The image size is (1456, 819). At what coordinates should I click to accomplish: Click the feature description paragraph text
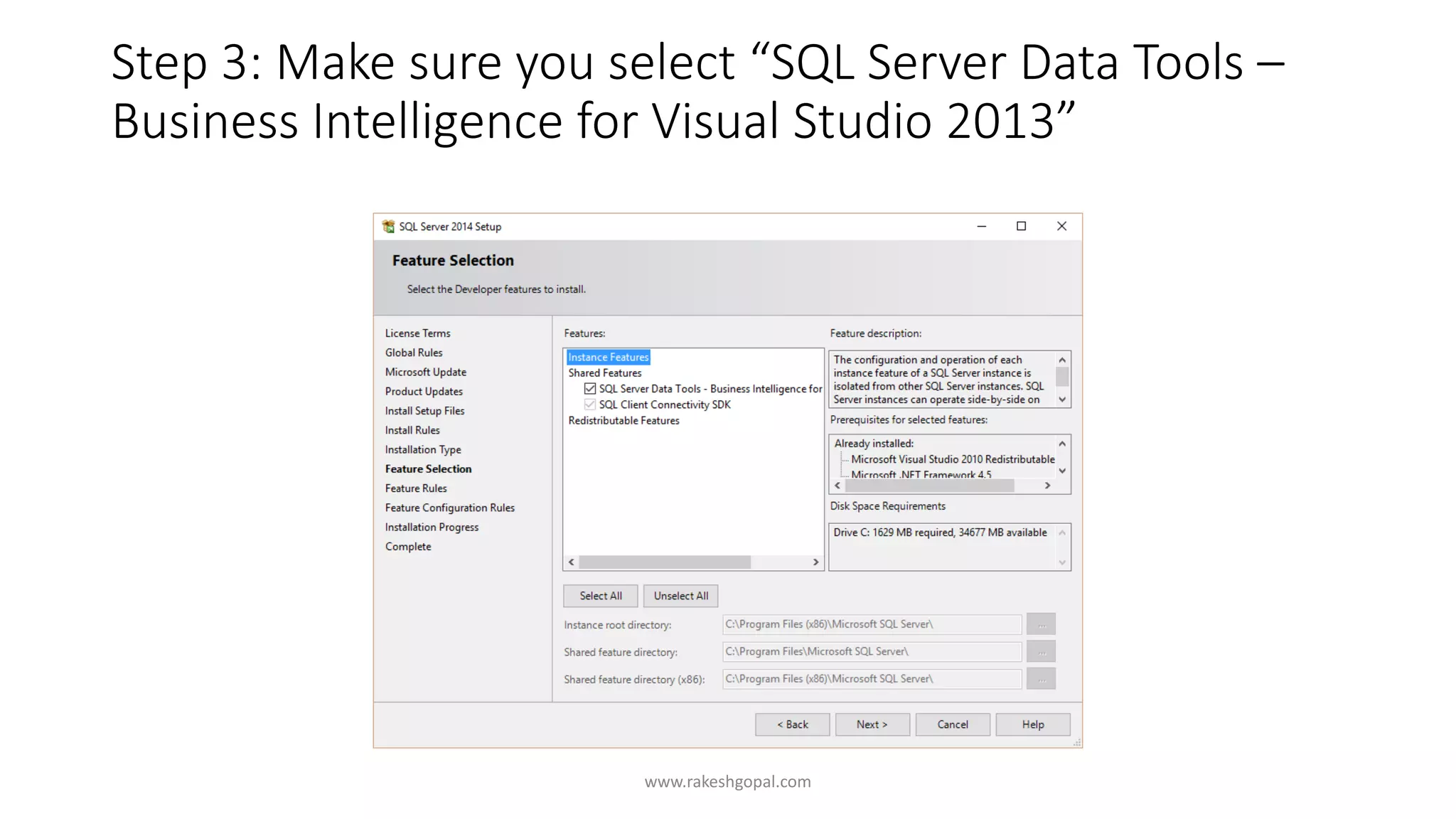(x=938, y=380)
